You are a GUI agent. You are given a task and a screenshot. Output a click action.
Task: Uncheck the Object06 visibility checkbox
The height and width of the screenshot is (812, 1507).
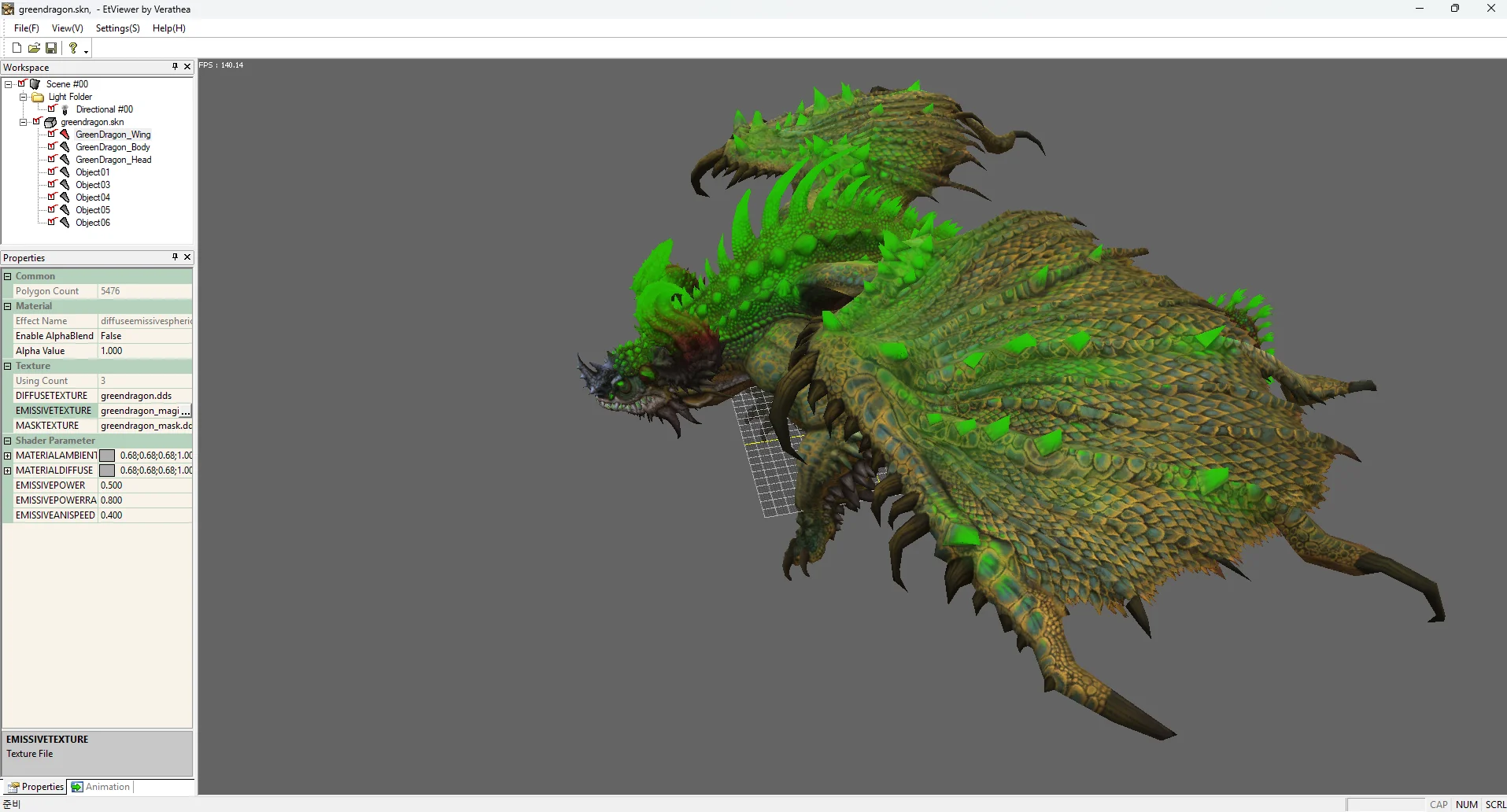pyautogui.click(x=52, y=222)
